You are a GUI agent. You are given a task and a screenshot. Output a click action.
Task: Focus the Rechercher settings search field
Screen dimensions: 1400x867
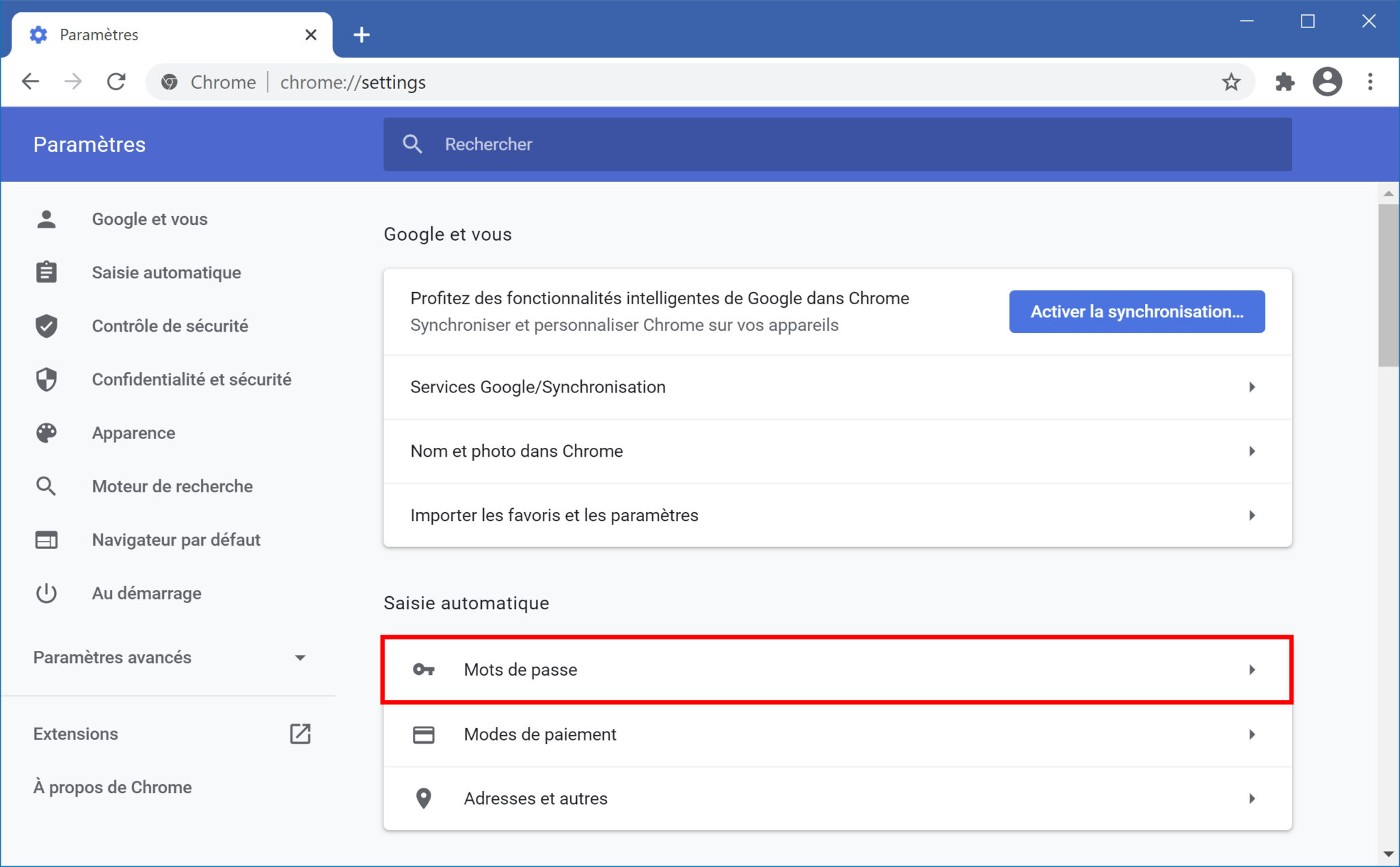click(837, 144)
